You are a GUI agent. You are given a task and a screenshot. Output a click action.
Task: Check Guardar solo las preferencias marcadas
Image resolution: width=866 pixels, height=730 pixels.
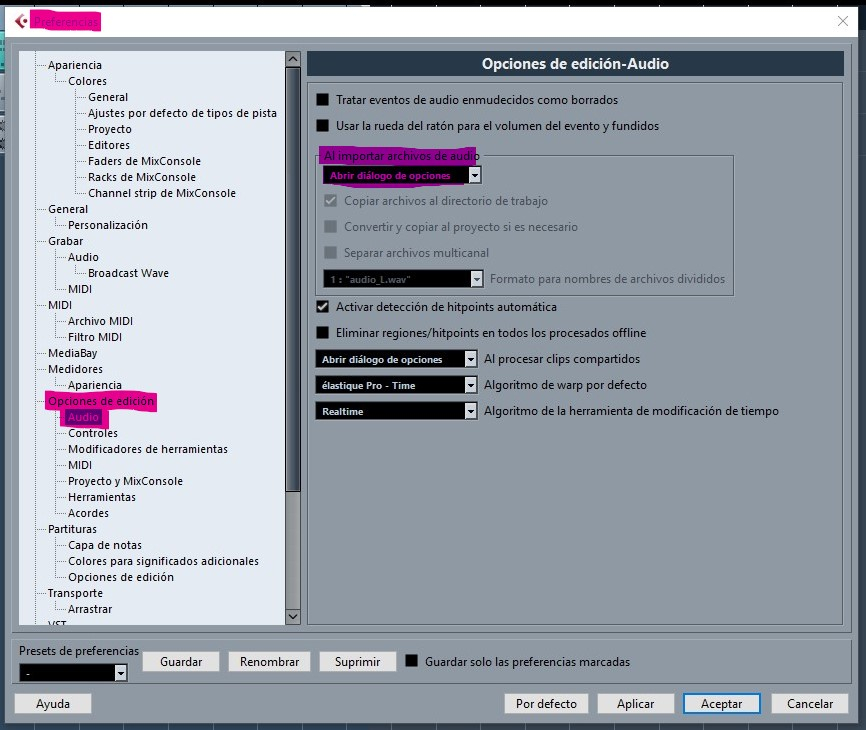(411, 661)
